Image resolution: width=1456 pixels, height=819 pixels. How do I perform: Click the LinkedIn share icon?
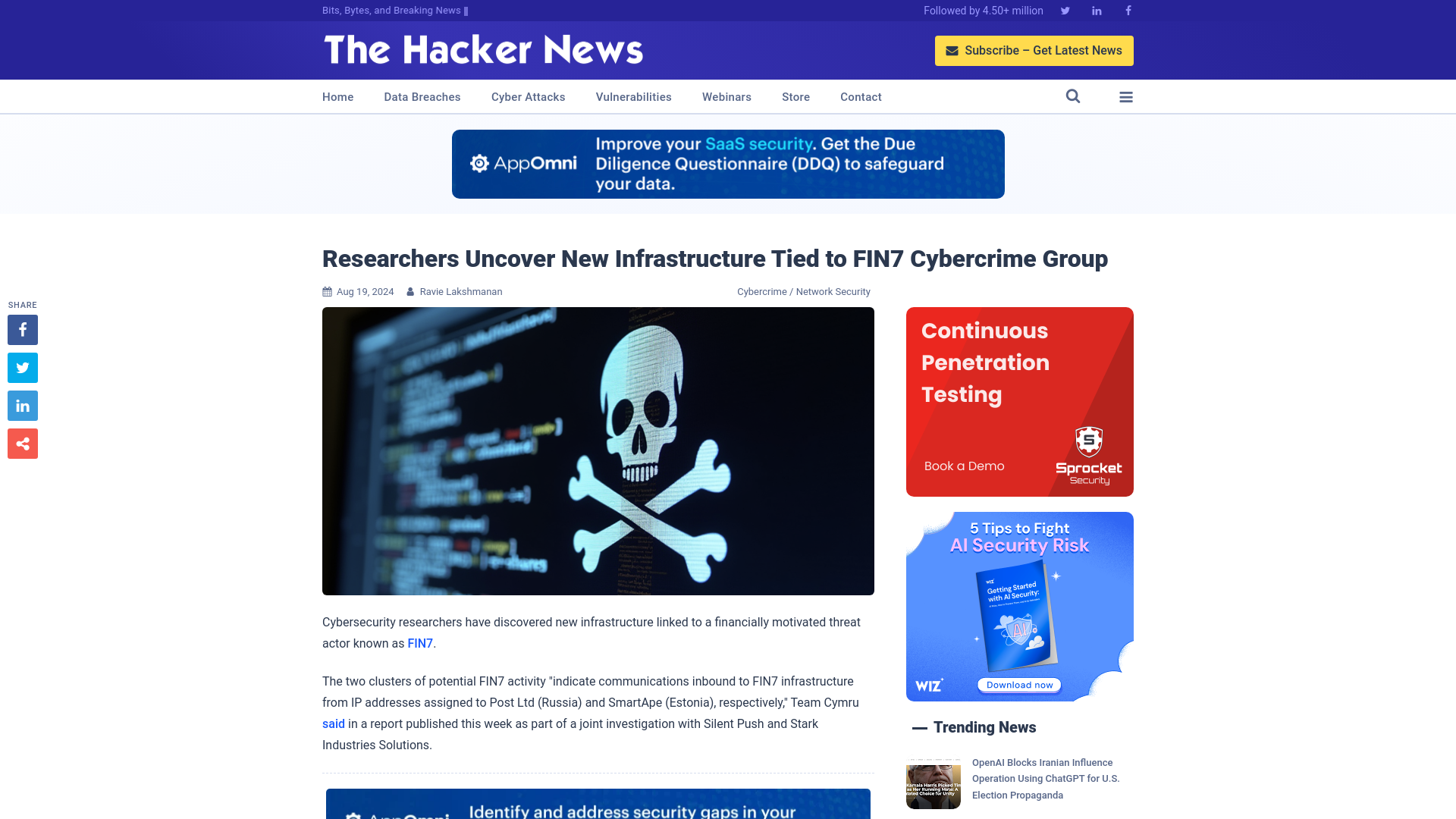22,405
